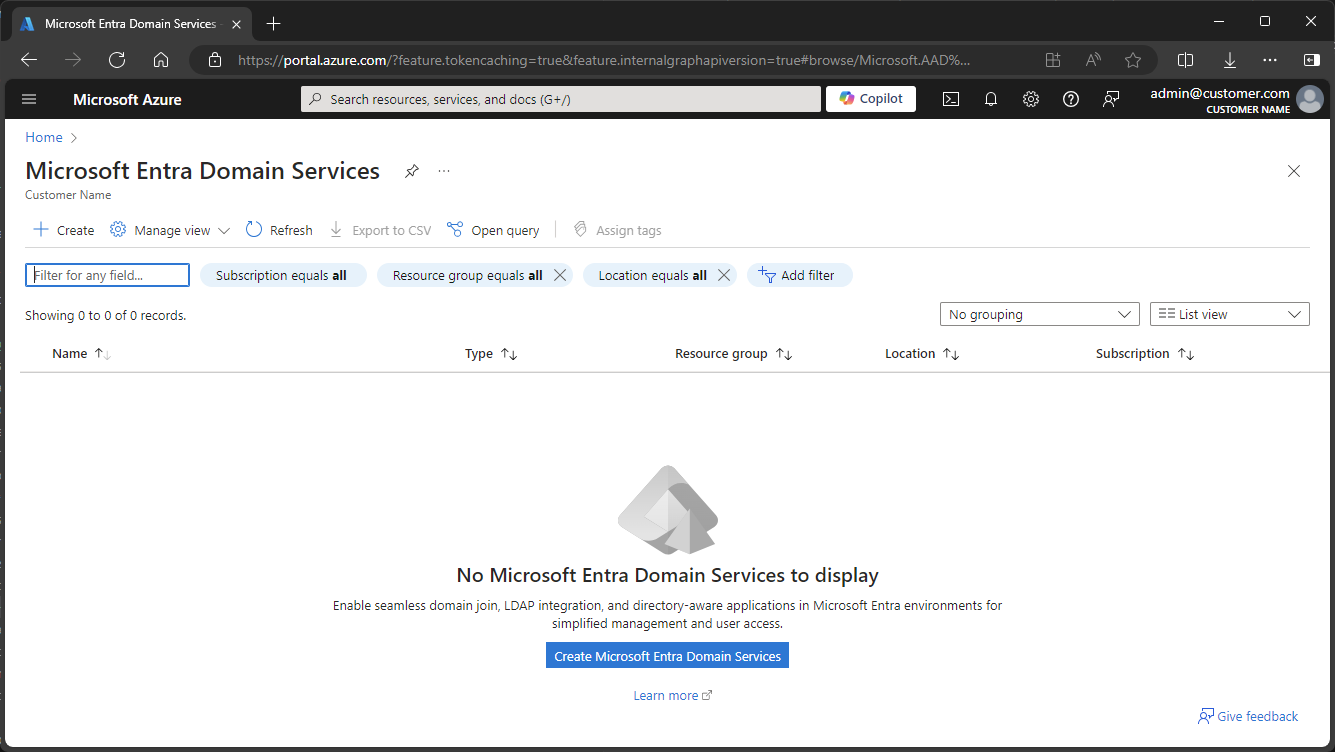Open portal settings gear
This screenshot has height=752, width=1335.
tap(1031, 99)
